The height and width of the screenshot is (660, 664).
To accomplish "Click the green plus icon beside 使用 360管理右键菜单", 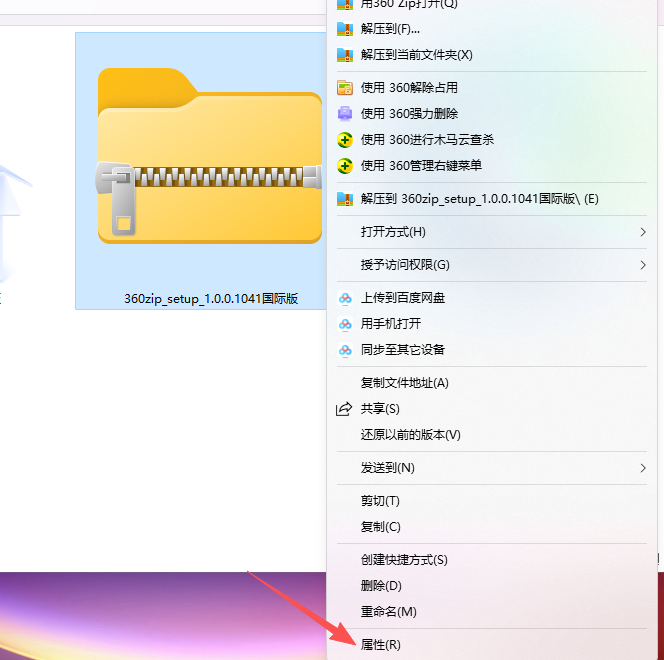I will coord(345,166).
